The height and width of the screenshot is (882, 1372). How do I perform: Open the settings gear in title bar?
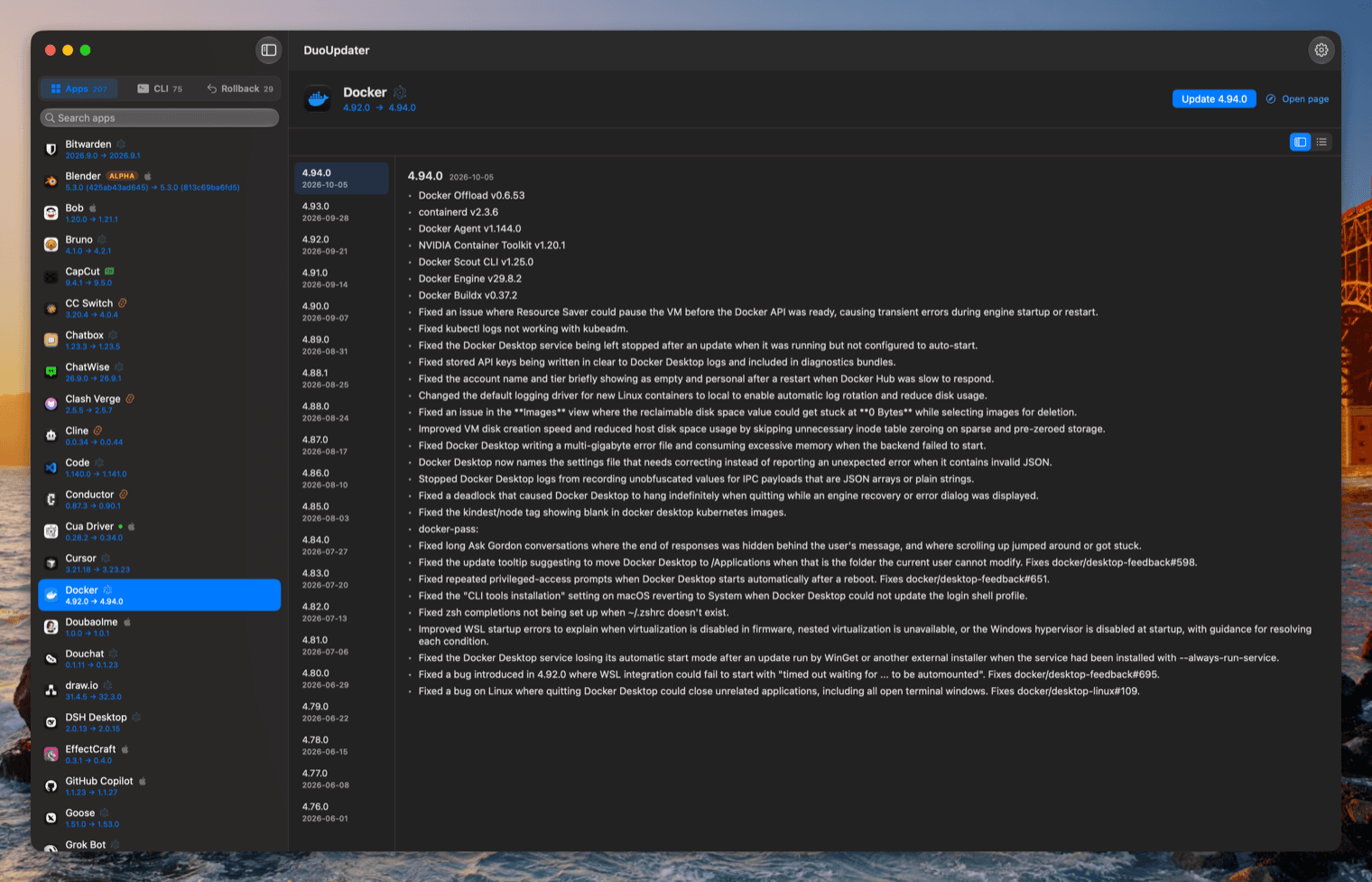[1321, 51]
